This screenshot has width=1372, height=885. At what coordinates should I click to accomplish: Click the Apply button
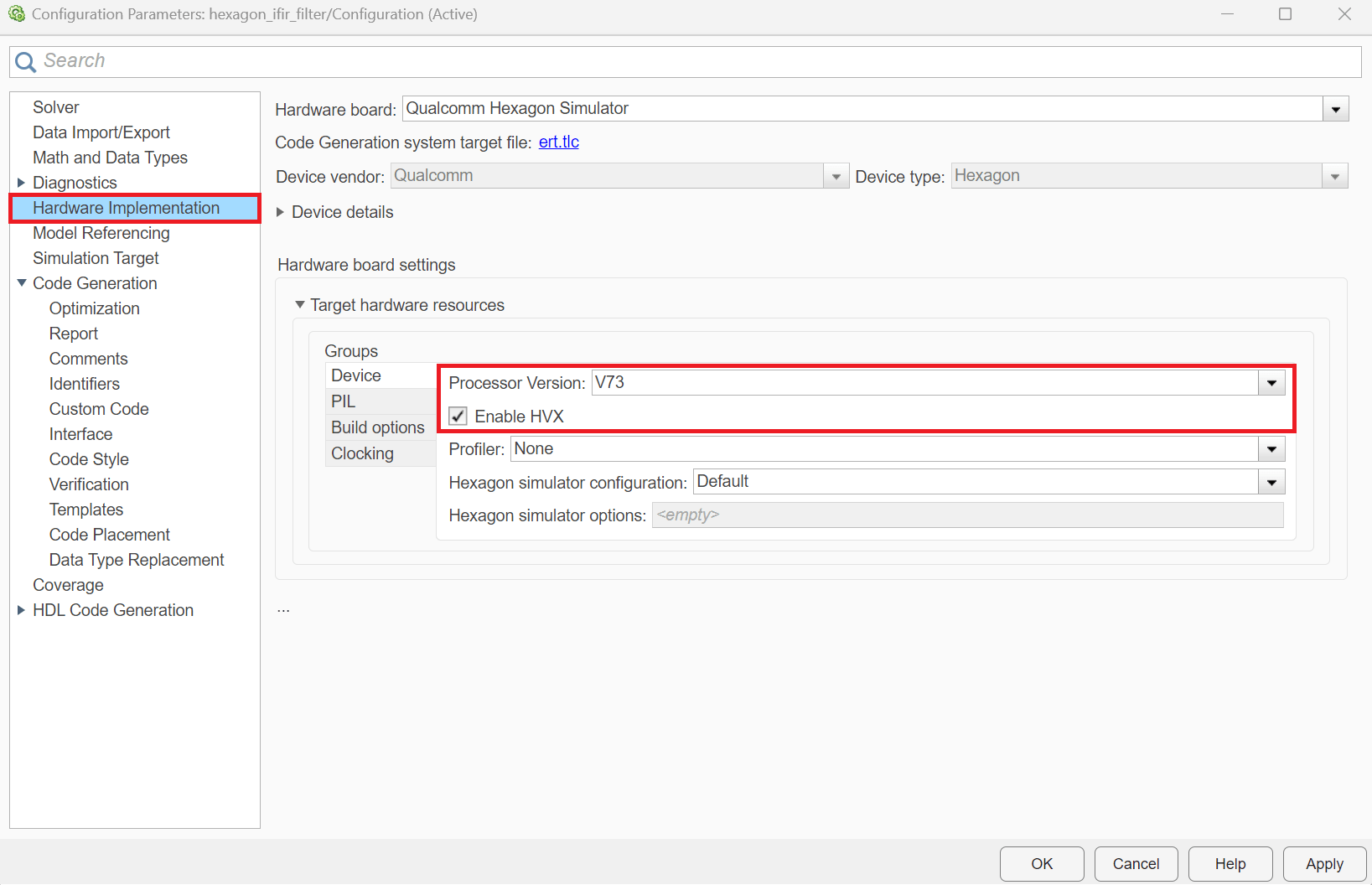[x=1323, y=864]
